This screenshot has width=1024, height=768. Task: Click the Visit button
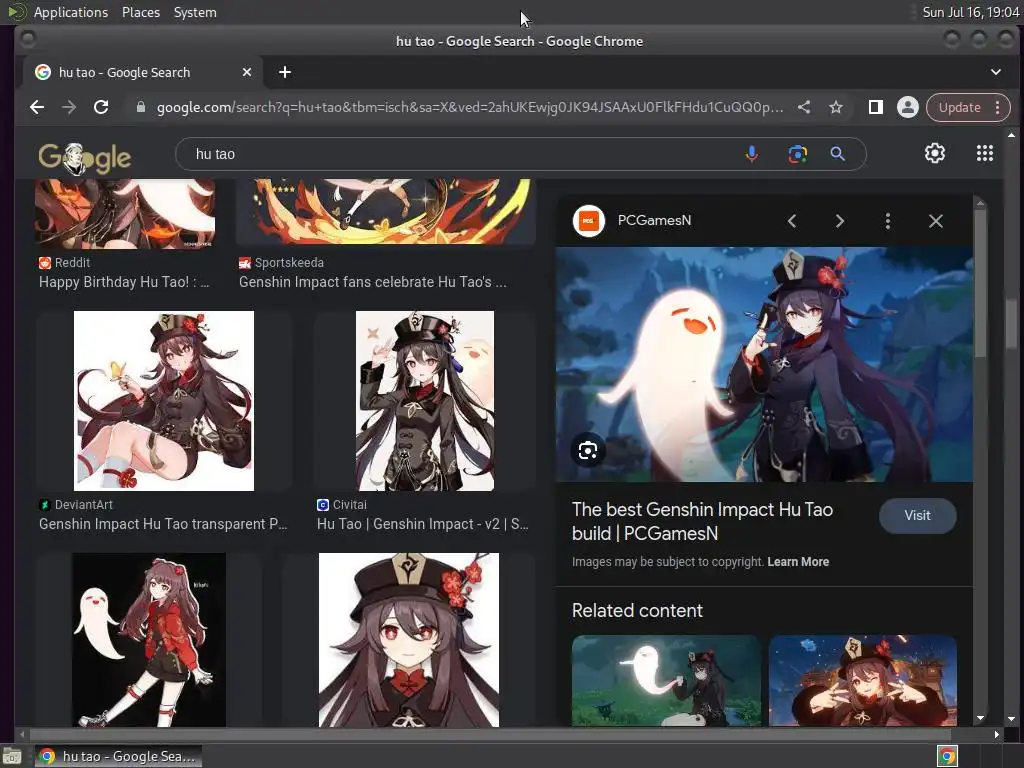[x=918, y=516]
